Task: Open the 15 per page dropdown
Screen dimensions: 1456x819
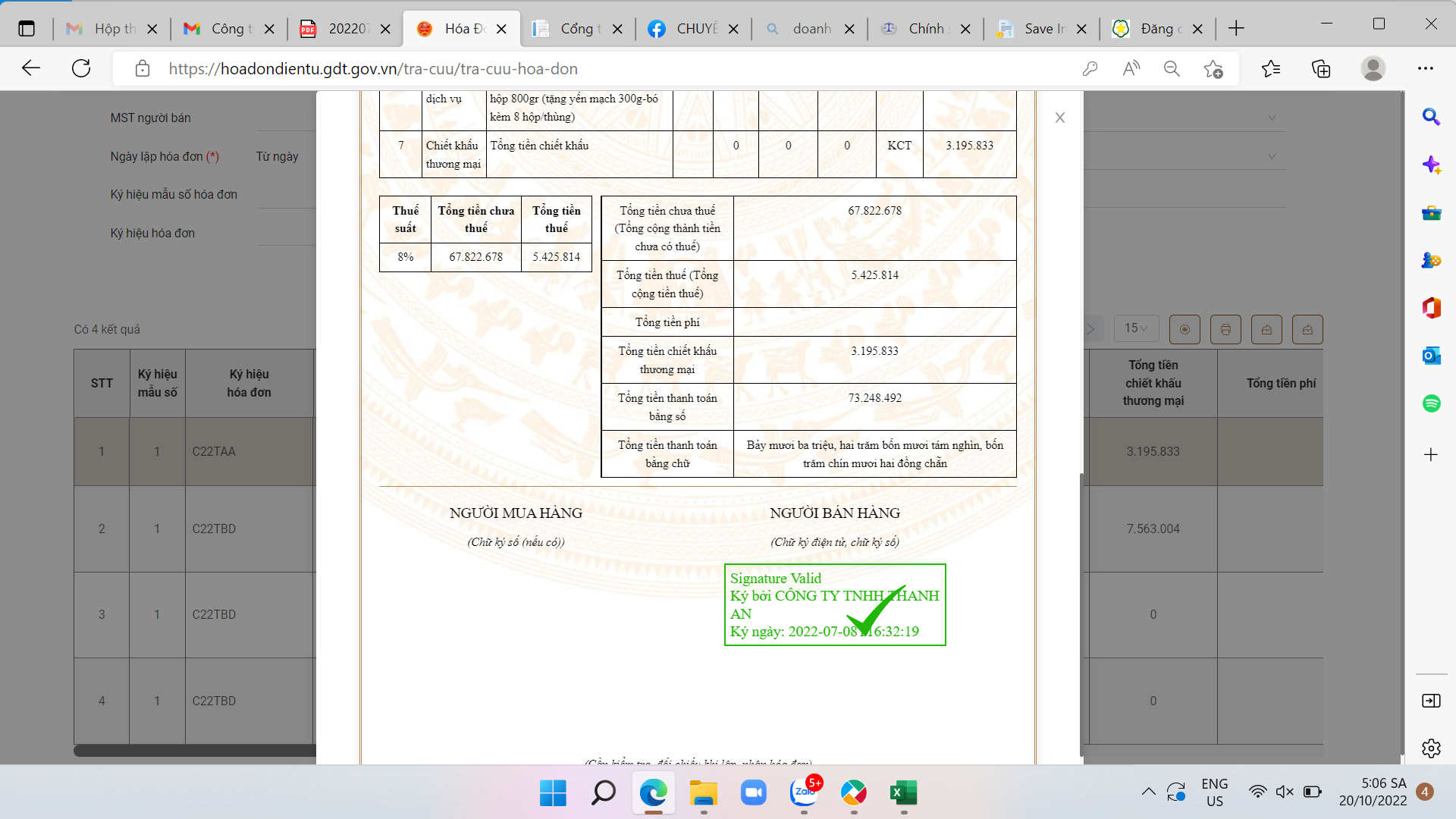Action: click(x=1135, y=328)
